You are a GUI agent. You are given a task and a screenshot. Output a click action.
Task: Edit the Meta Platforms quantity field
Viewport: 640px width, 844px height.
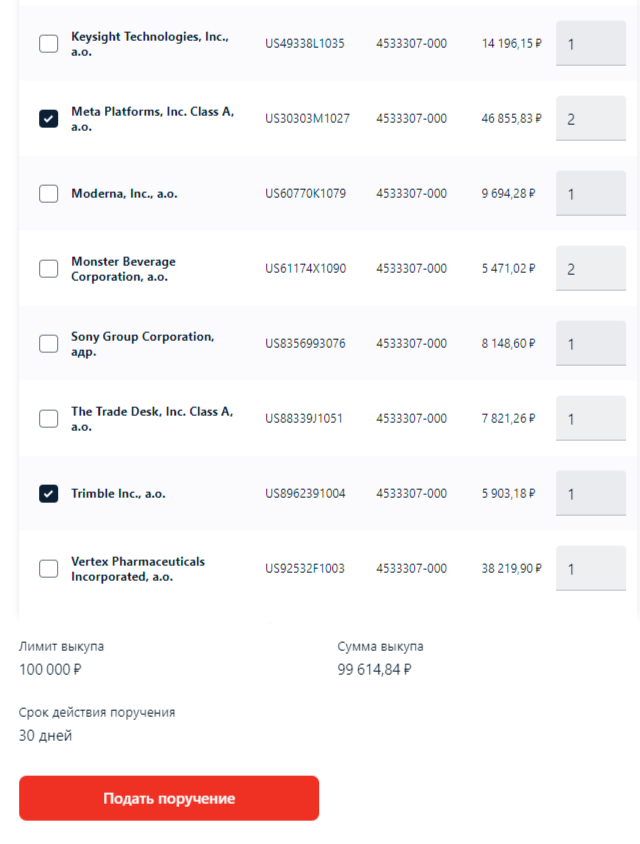click(x=590, y=119)
